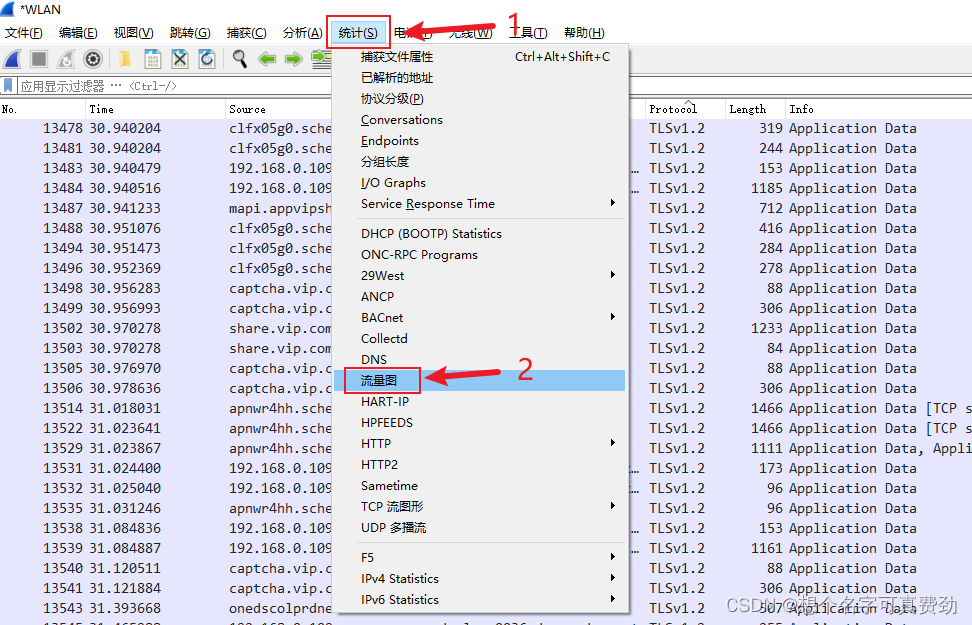Select ONC-RPC Programs entry
Image resolution: width=972 pixels, height=625 pixels.
pos(480,255)
